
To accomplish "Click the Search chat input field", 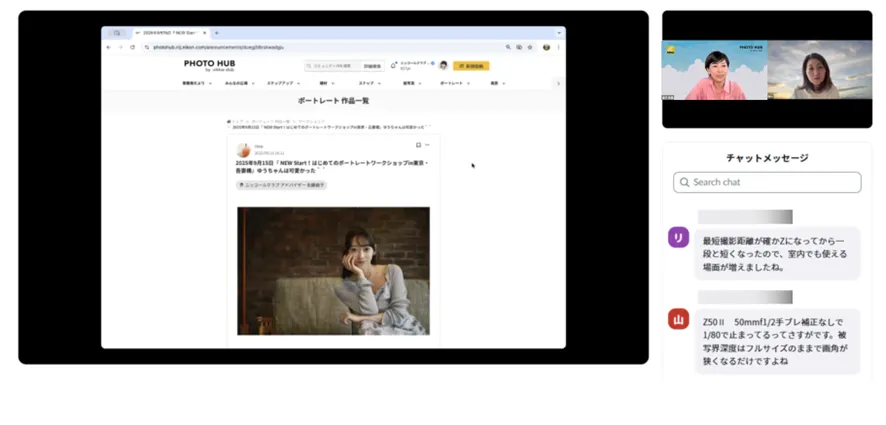I will 767,182.
